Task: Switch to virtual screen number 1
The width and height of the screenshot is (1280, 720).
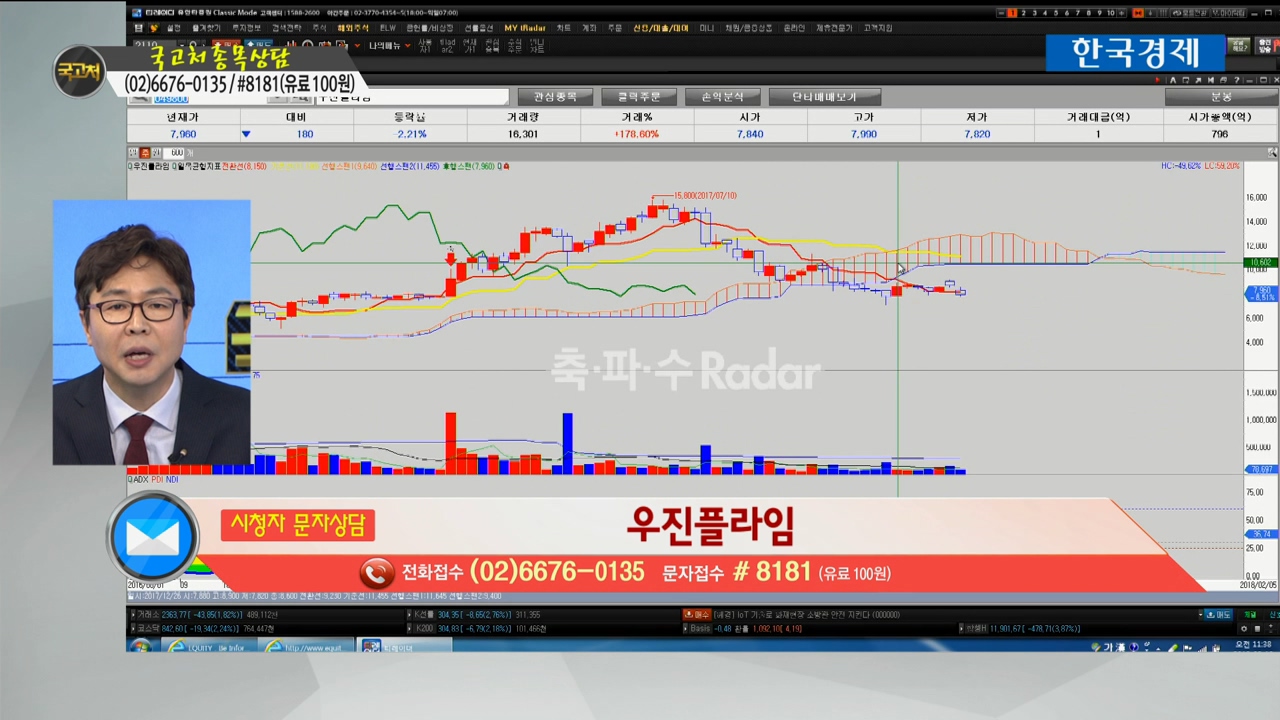Action: (x=1012, y=13)
